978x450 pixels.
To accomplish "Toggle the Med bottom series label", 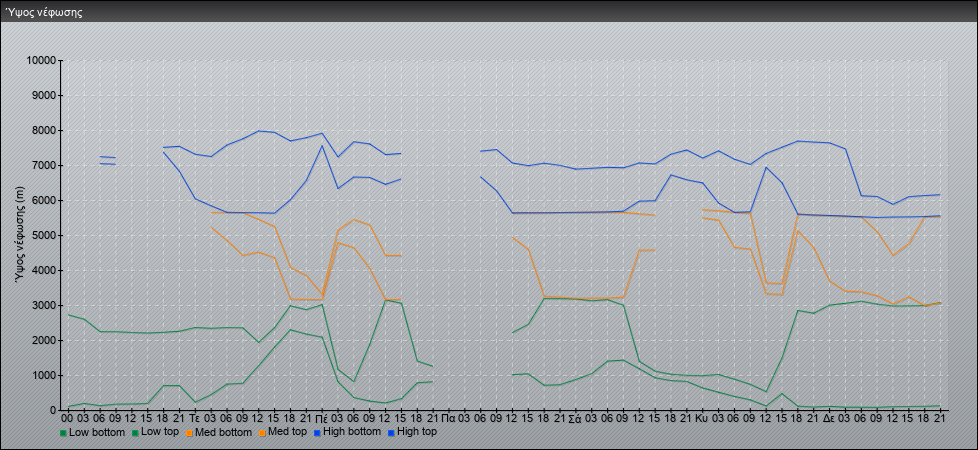I will tap(226, 433).
